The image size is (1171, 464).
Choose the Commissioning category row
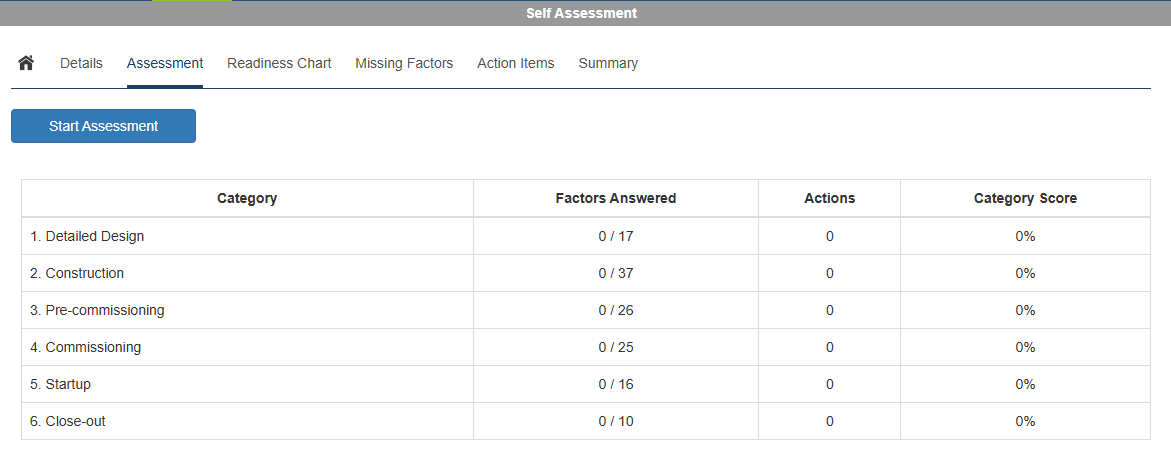[x=85, y=347]
